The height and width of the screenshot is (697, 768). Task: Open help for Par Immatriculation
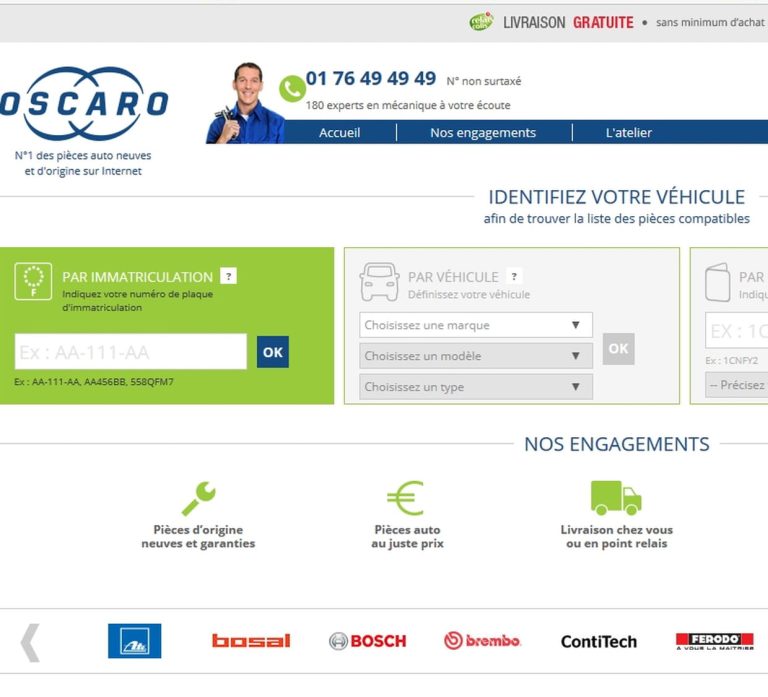228,276
